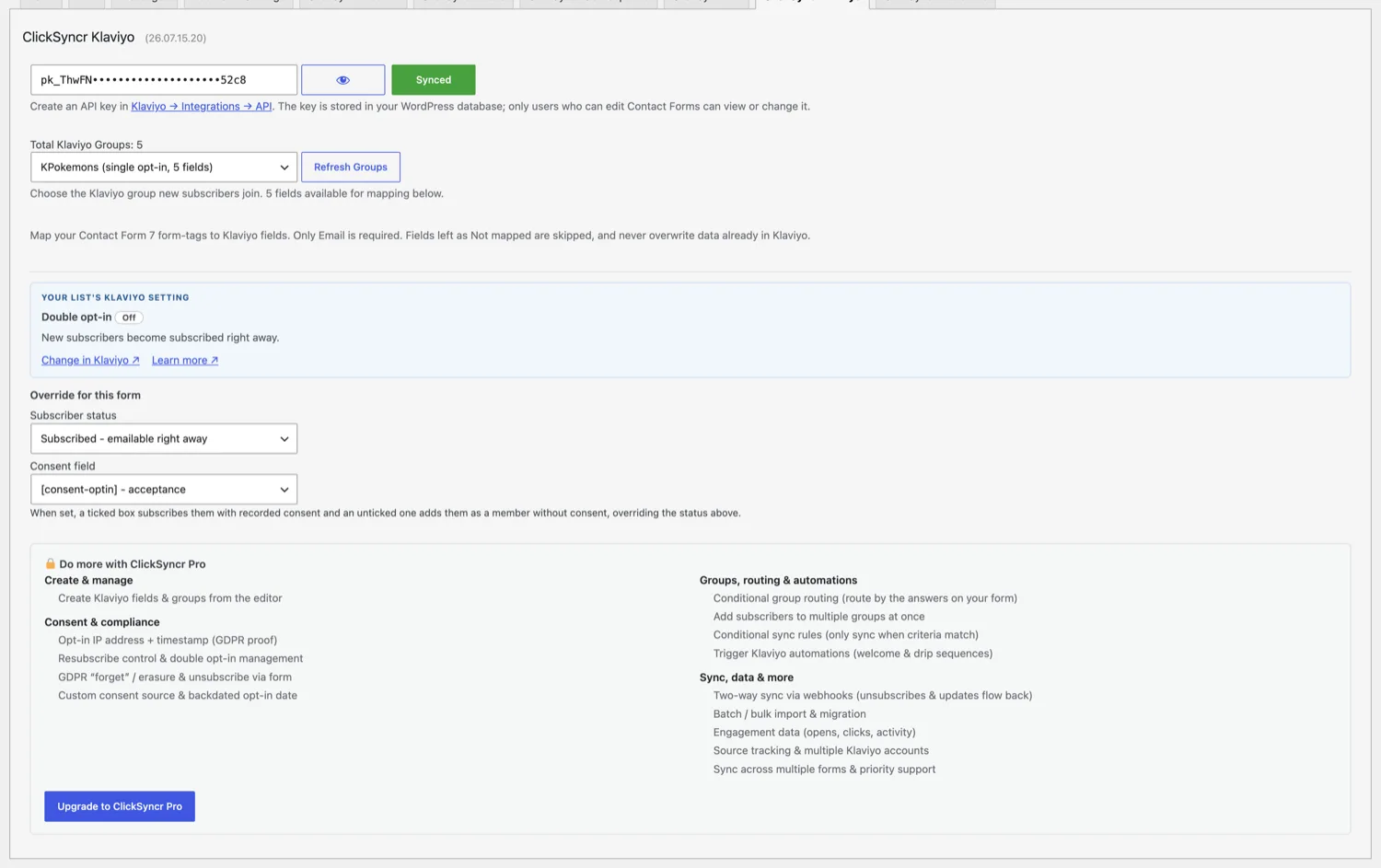Viewport: 1381px width, 868px height.
Task: Open the Change in Klaviyo link
Action: 90,361
